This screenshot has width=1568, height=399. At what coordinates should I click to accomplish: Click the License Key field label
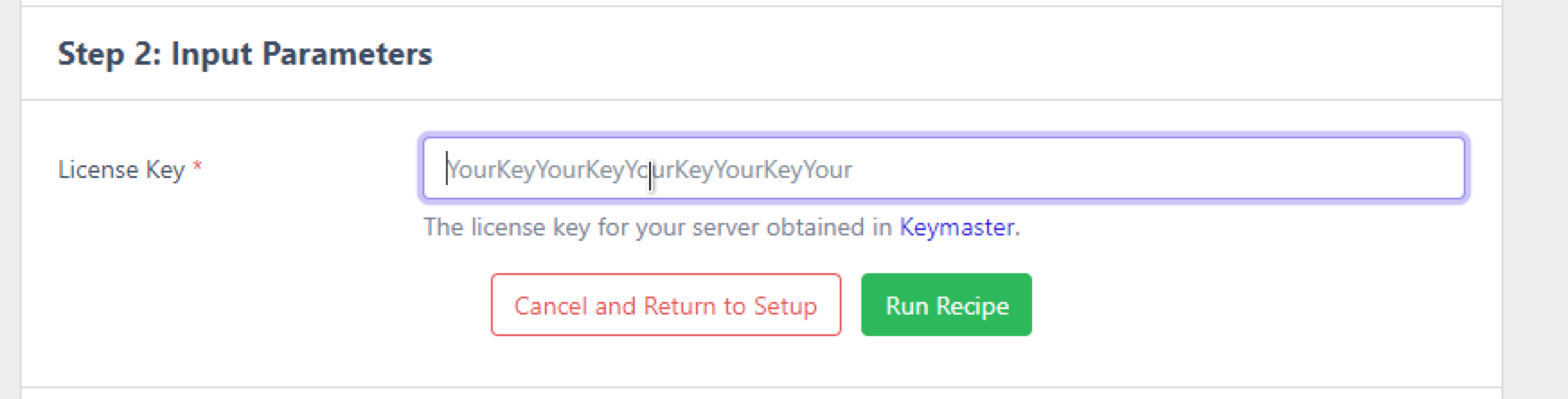(x=120, y=170)
